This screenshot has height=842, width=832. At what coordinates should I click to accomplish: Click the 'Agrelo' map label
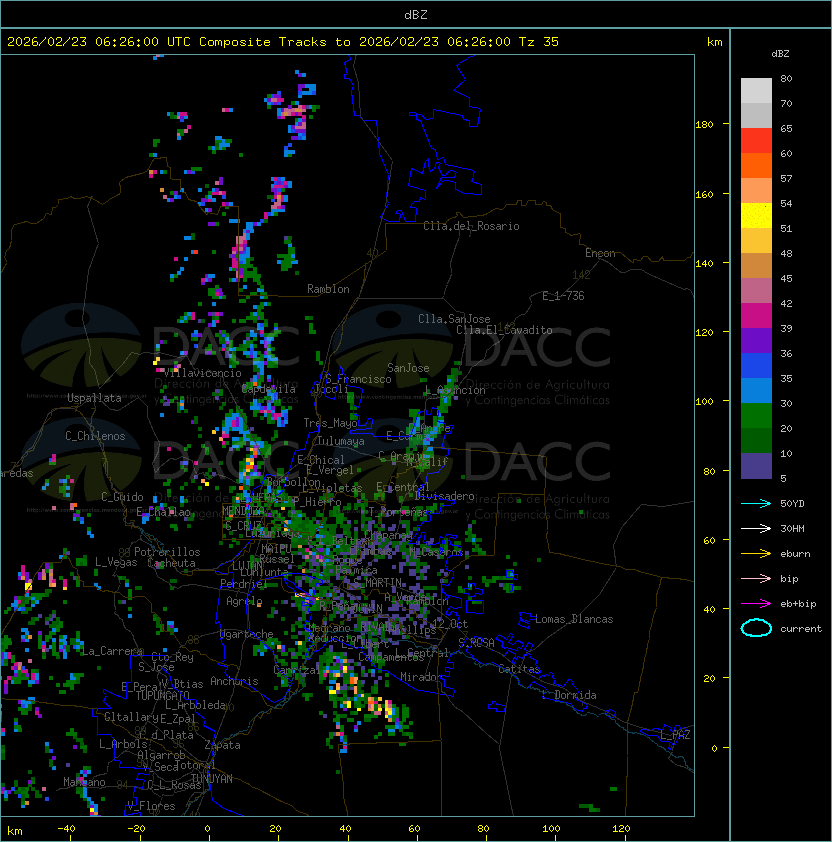(244, 601)
